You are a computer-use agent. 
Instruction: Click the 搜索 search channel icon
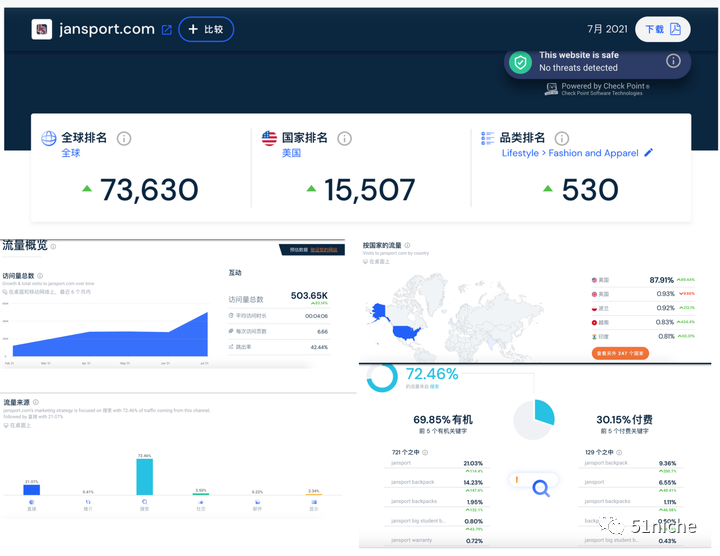pyautogui.click(x=144, y=502)
